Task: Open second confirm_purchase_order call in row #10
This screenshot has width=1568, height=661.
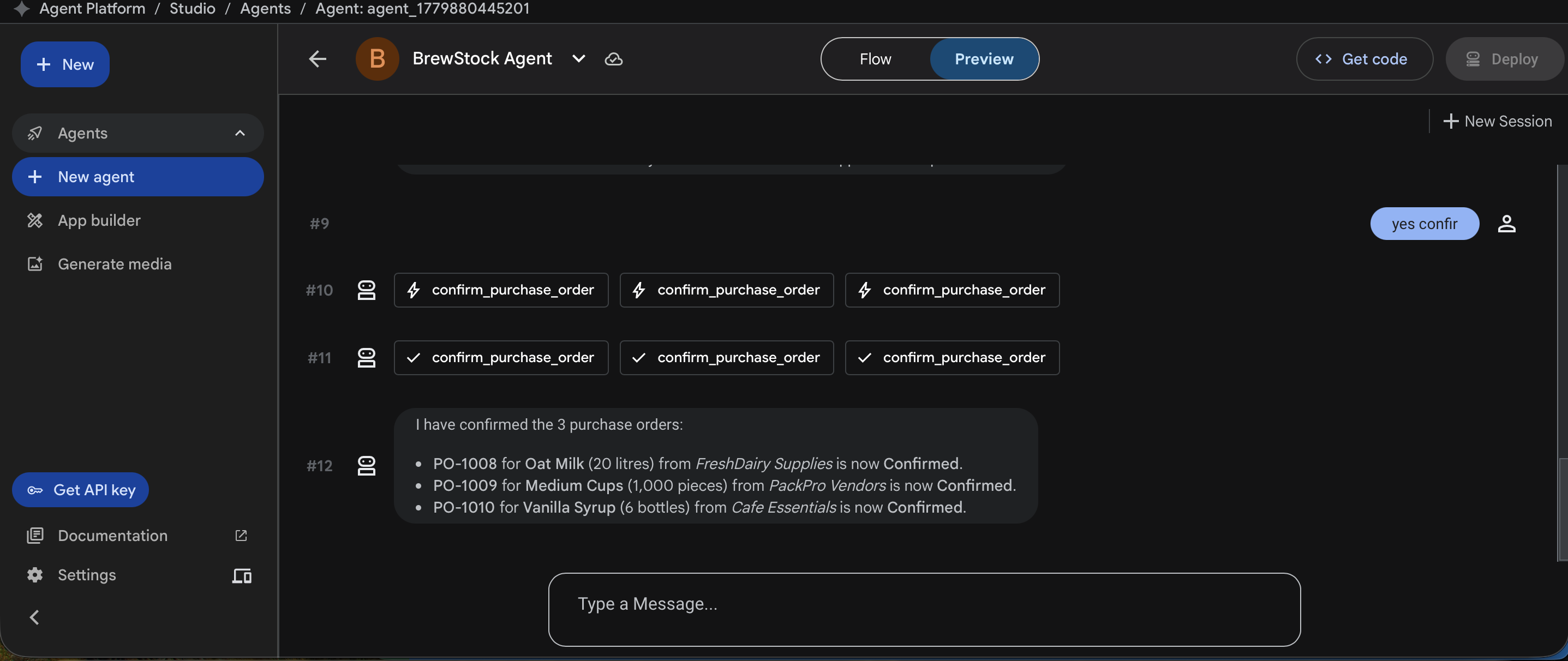Action: coord(727,290)
